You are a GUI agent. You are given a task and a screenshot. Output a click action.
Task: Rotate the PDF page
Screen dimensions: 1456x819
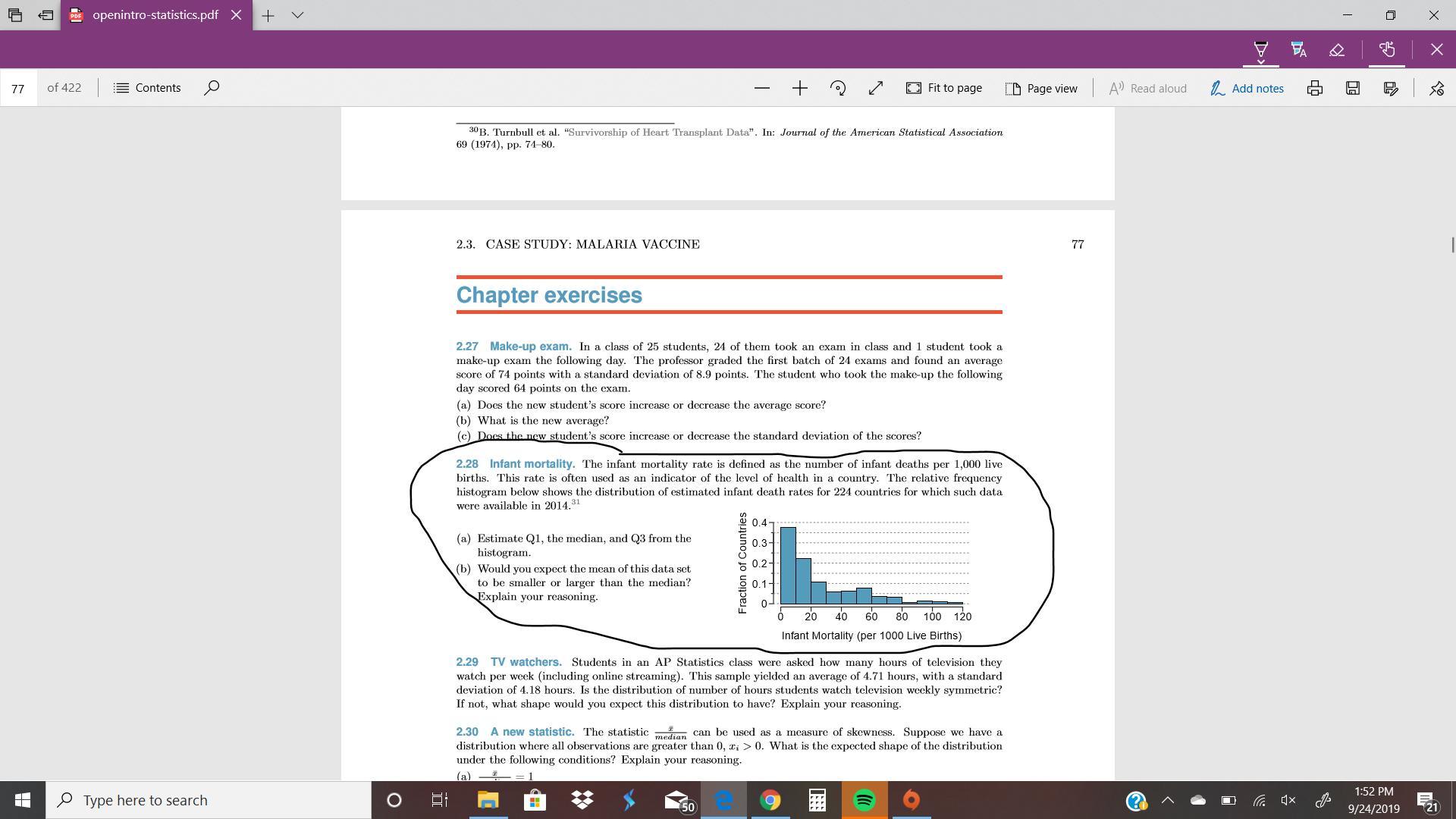click(x=838, y=88)
